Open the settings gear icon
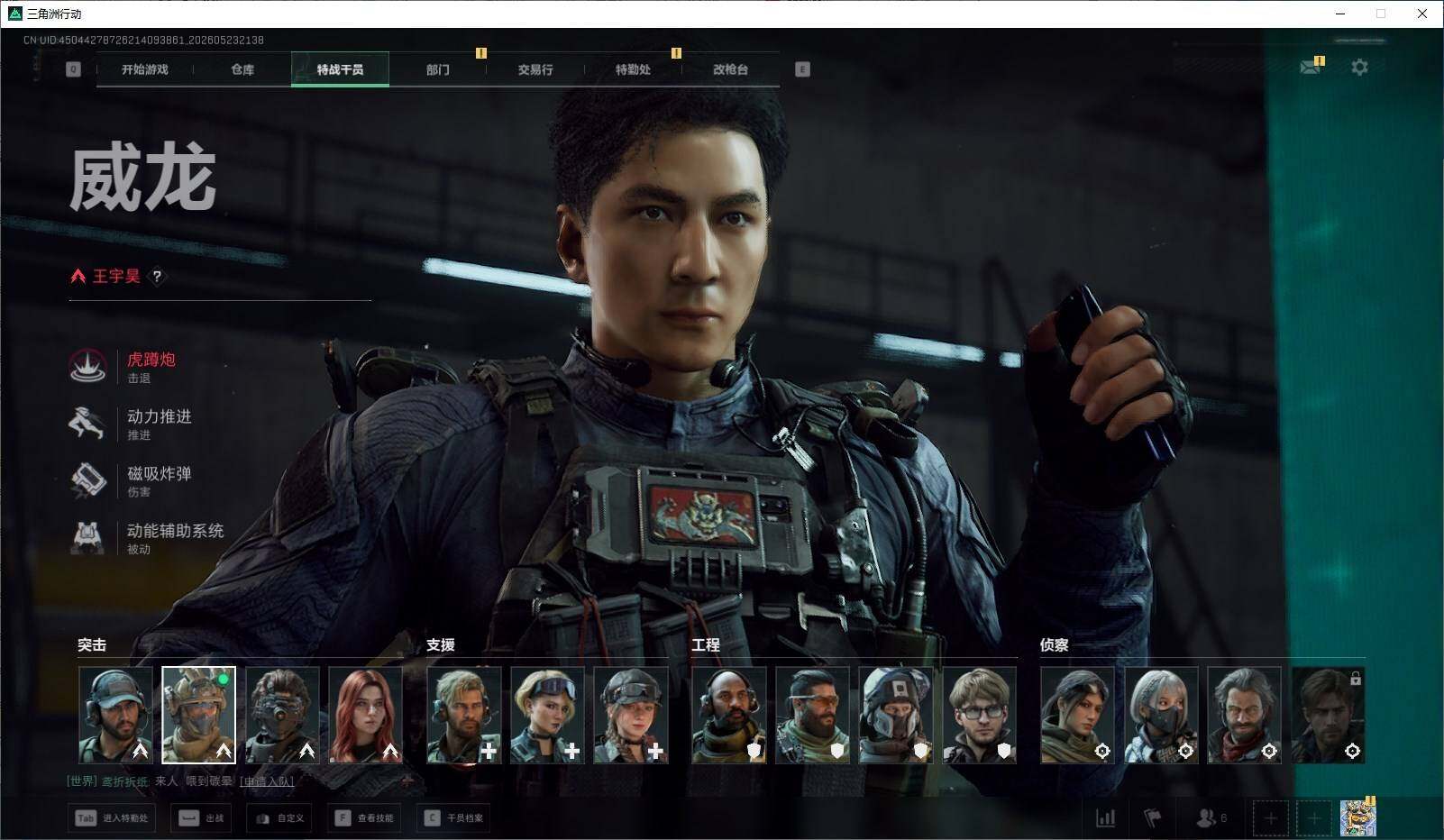Image resolution: width=1444 pixels, height=840 pixels. [1359, 67]
